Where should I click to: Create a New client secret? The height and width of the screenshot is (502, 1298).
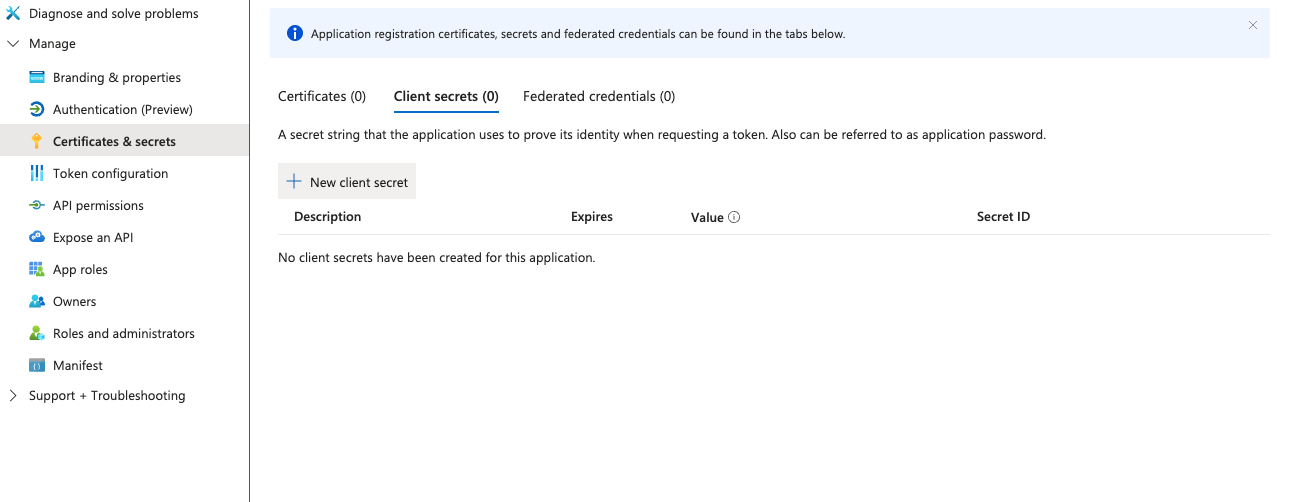click(347, 182)
